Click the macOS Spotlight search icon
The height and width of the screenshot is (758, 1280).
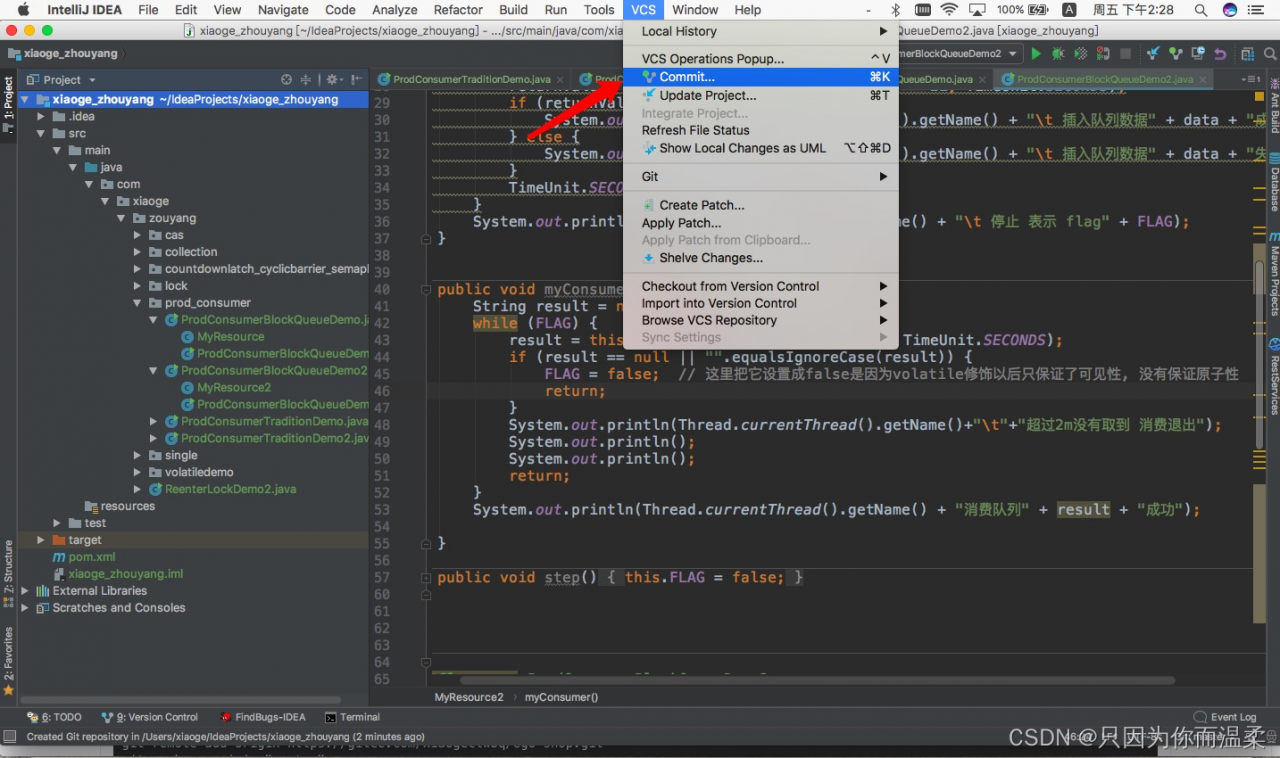click(x=1200, y=10)
